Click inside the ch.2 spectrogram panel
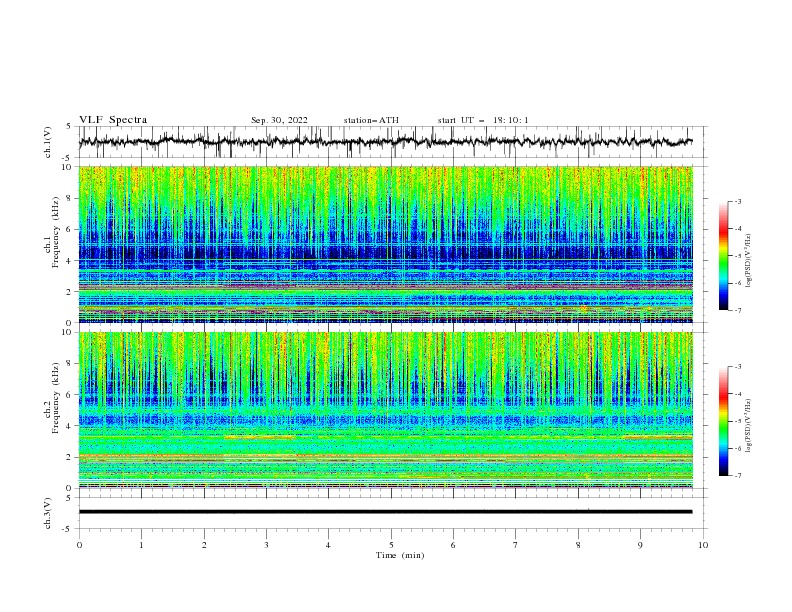Viewport: 792px width, 612px height. pos(385,410)
